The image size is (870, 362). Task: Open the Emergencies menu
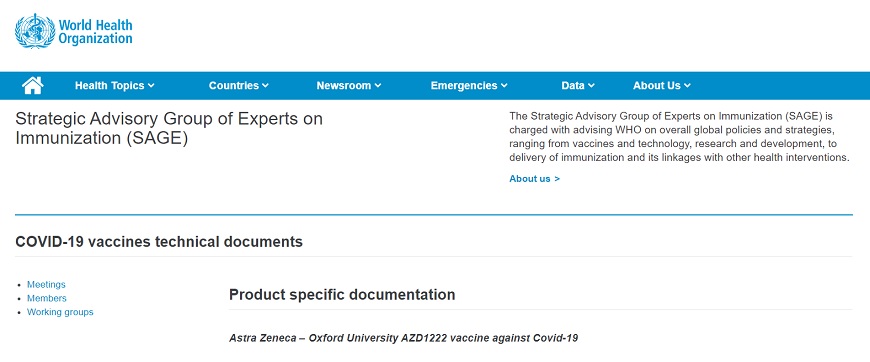point(469,86)
